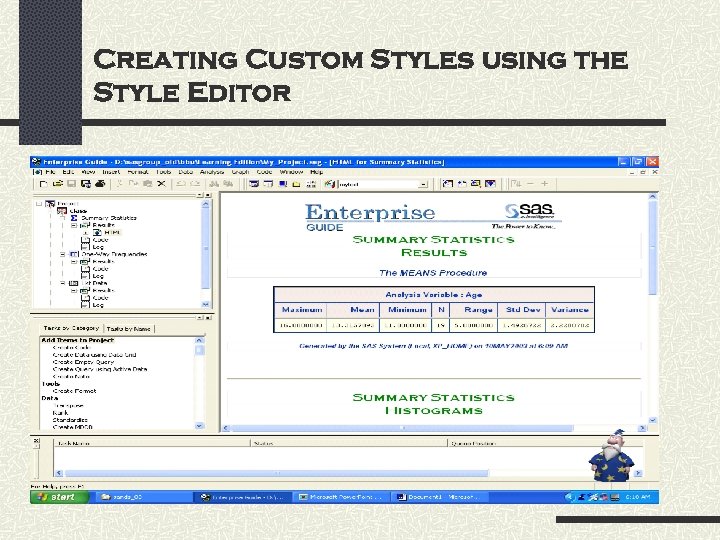Click Create Data using Data Grid
Image resolution: width=720 pixels, height=540 pixels.
95,355
